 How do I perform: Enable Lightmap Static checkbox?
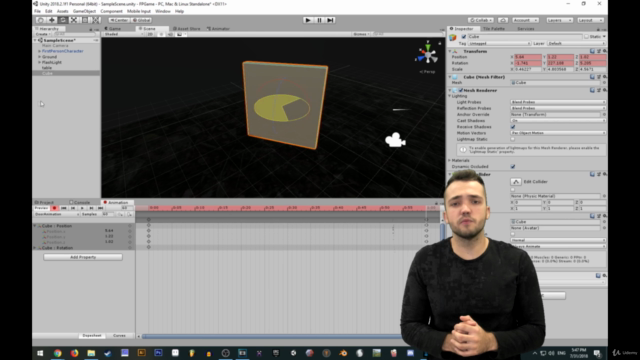tap(513, 139)
